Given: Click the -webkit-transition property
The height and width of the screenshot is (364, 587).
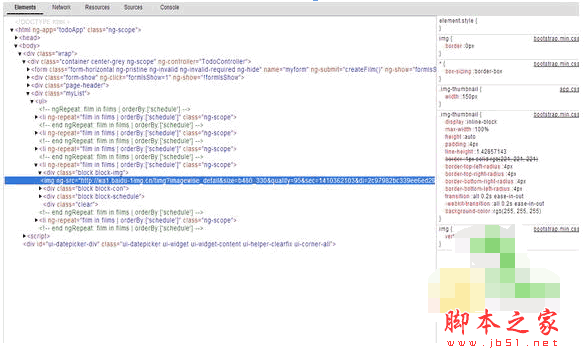Looking at the screenshot, I should pyautogui.click(x=494, y=204).
